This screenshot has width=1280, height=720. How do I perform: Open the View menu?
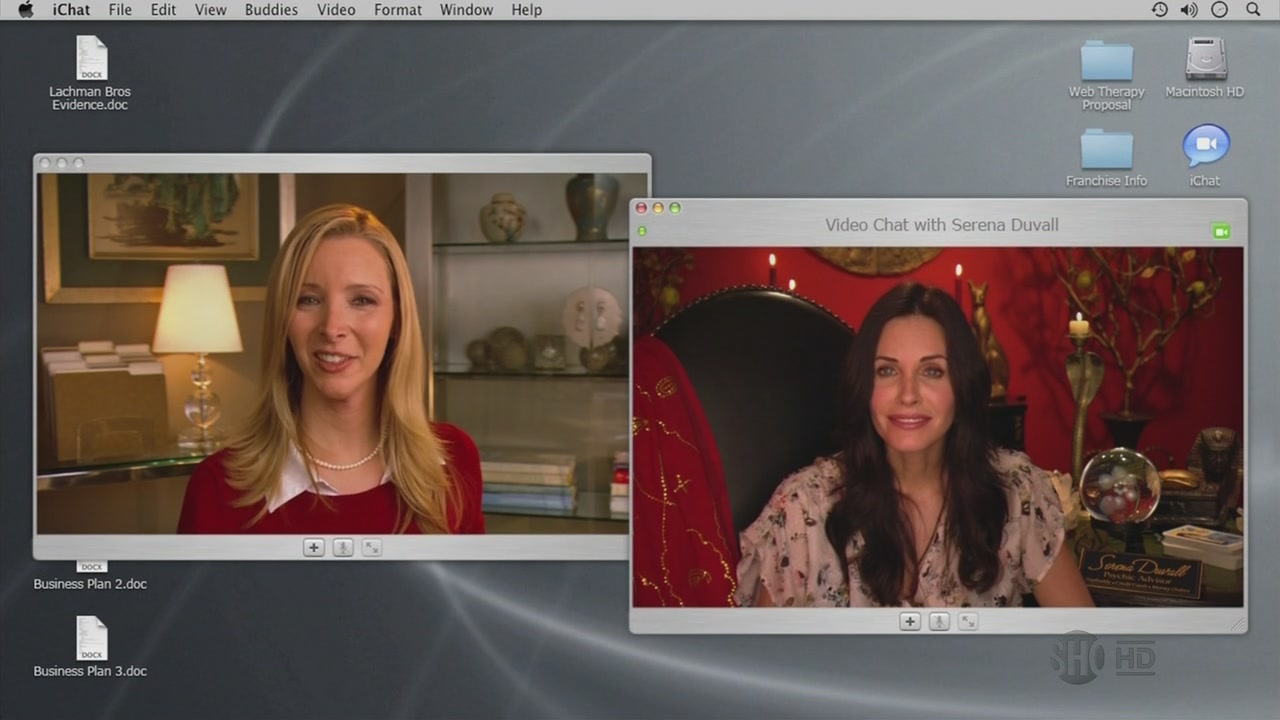pos(210,10)
